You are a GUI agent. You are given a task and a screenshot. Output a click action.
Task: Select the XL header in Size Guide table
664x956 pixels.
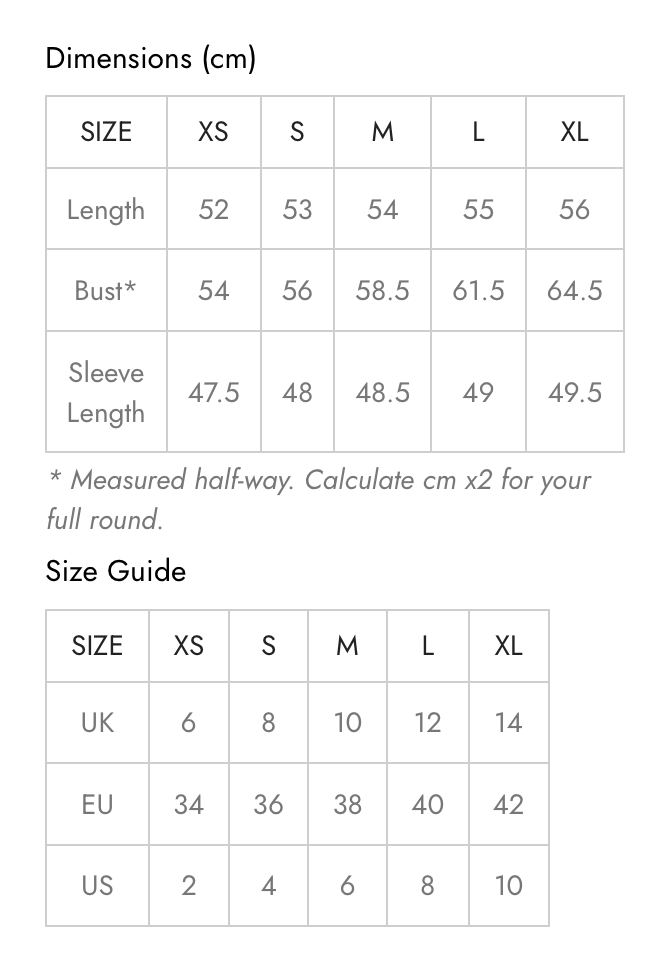click(509, 646)
